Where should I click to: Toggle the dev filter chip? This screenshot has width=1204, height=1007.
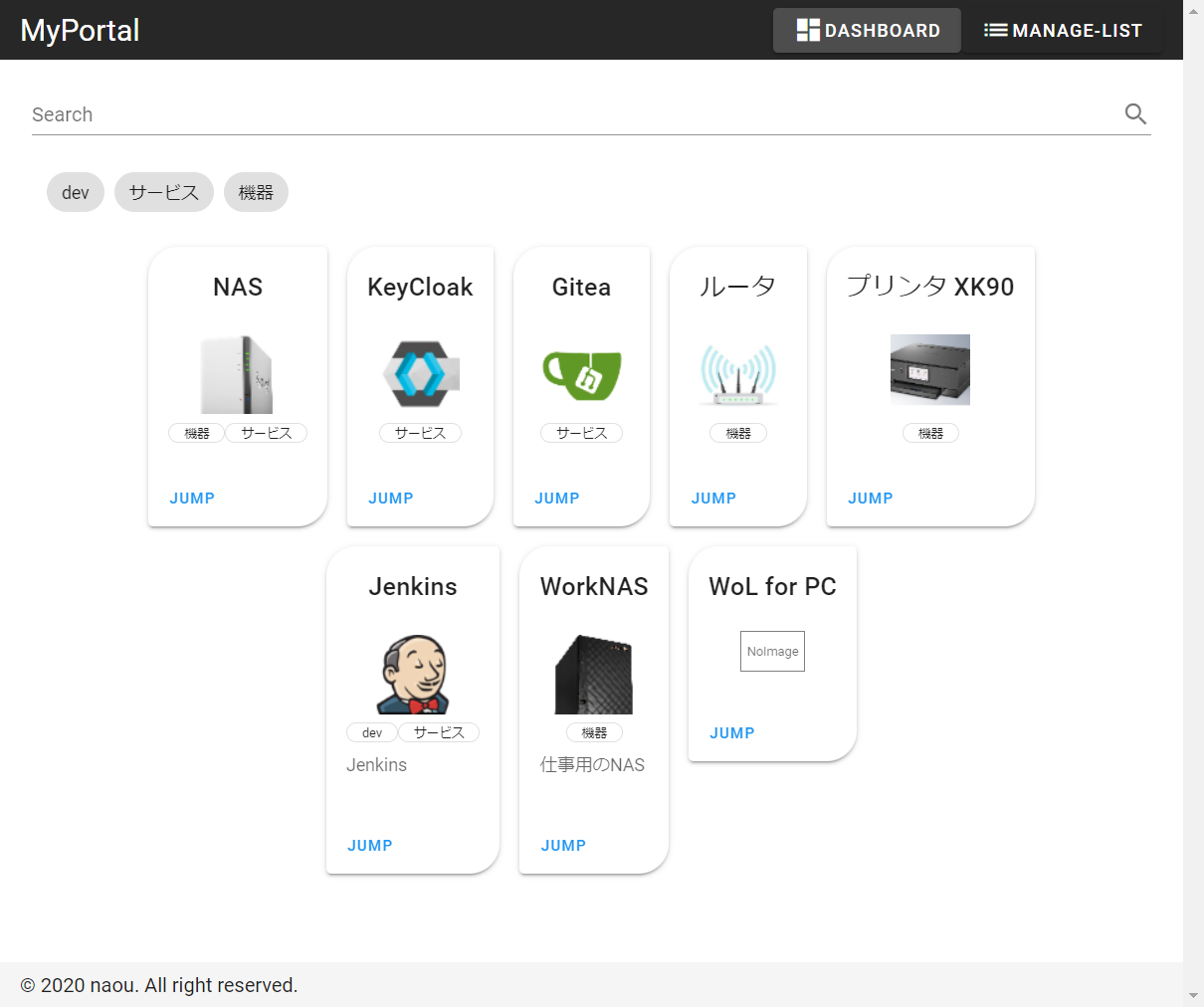pyautogui.click(x=75, y=192)
